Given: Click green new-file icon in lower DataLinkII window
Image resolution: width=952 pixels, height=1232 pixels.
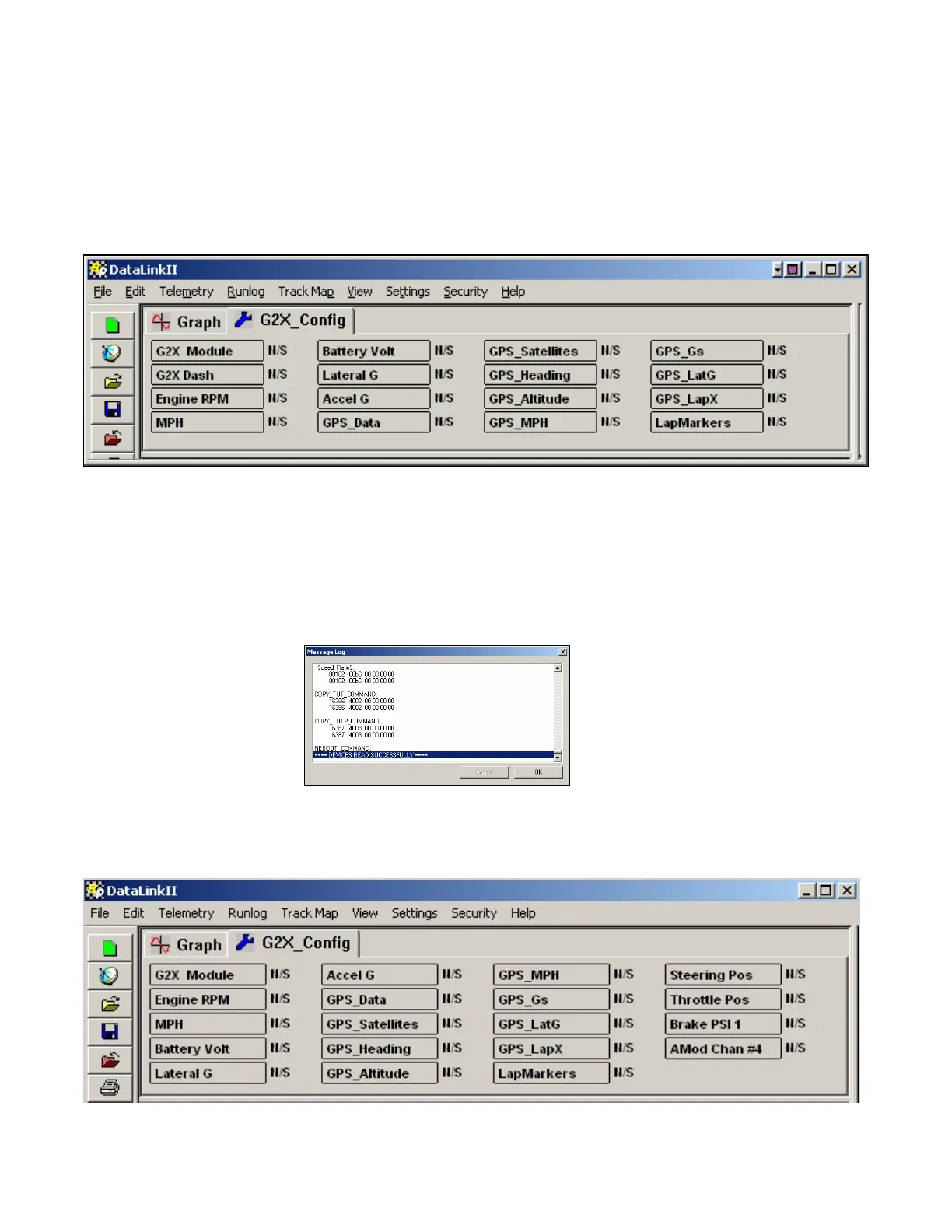Looking at the screenshot, I should coord(110,947).
